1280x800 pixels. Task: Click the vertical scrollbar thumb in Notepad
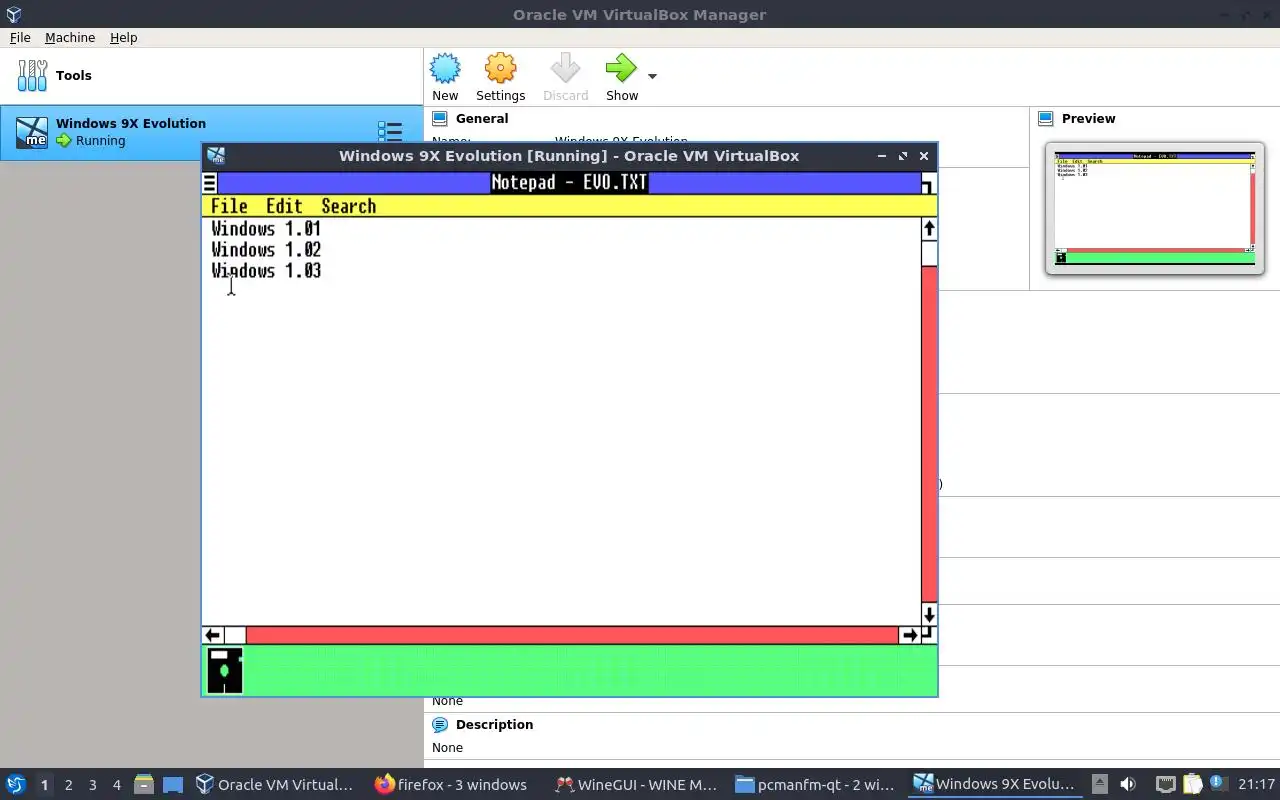click(929, 253)
